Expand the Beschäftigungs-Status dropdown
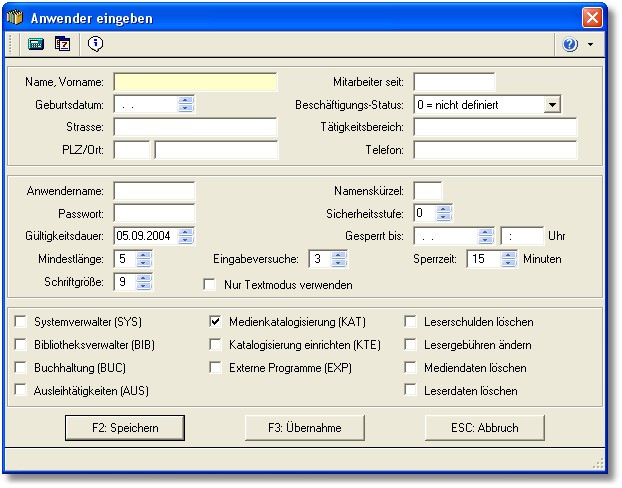Viewport: 622px width, 488px height. click(553, 104)
